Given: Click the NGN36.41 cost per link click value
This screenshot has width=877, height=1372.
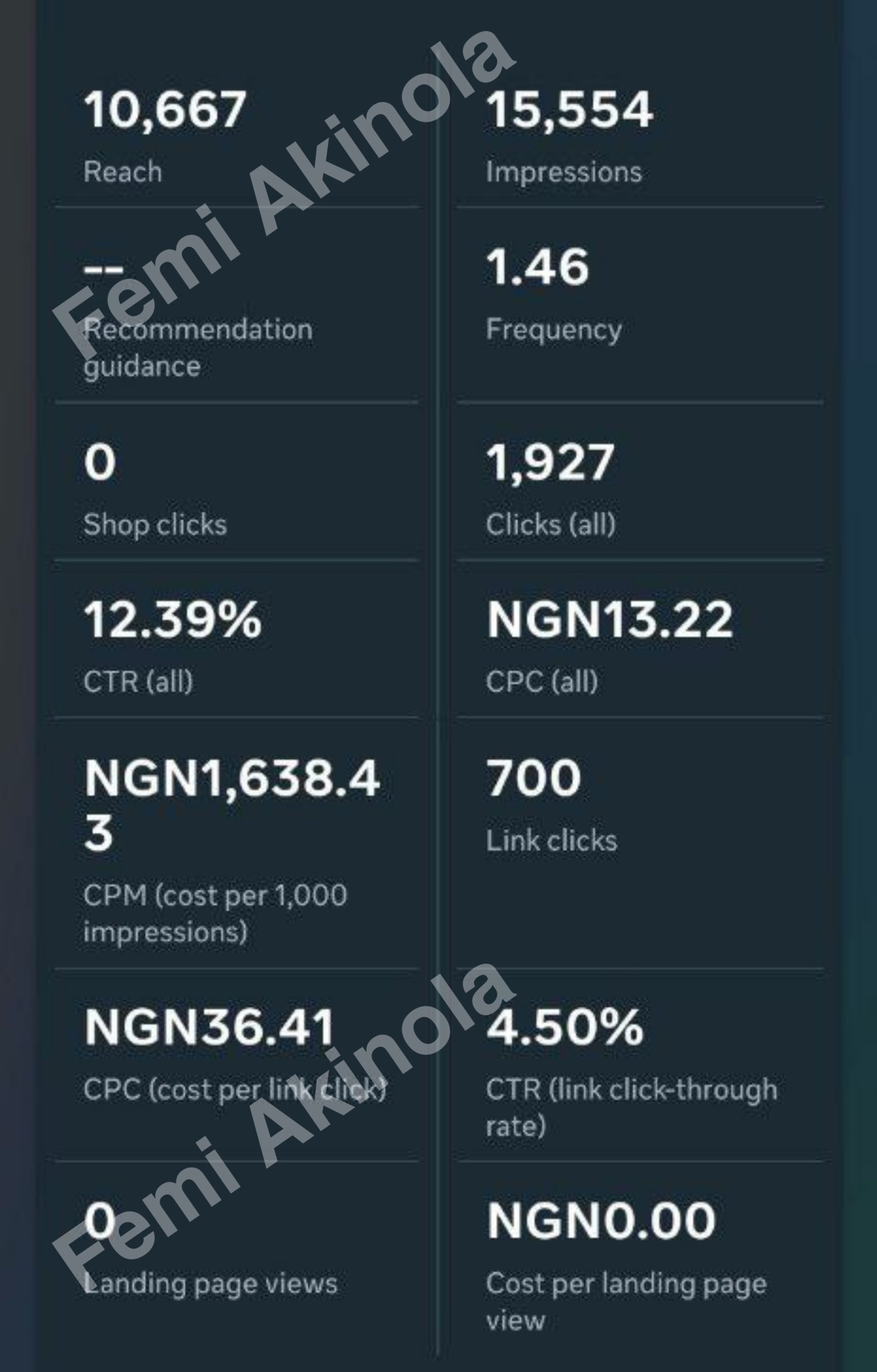Looking at the screenshot, I should [209, 1027].
